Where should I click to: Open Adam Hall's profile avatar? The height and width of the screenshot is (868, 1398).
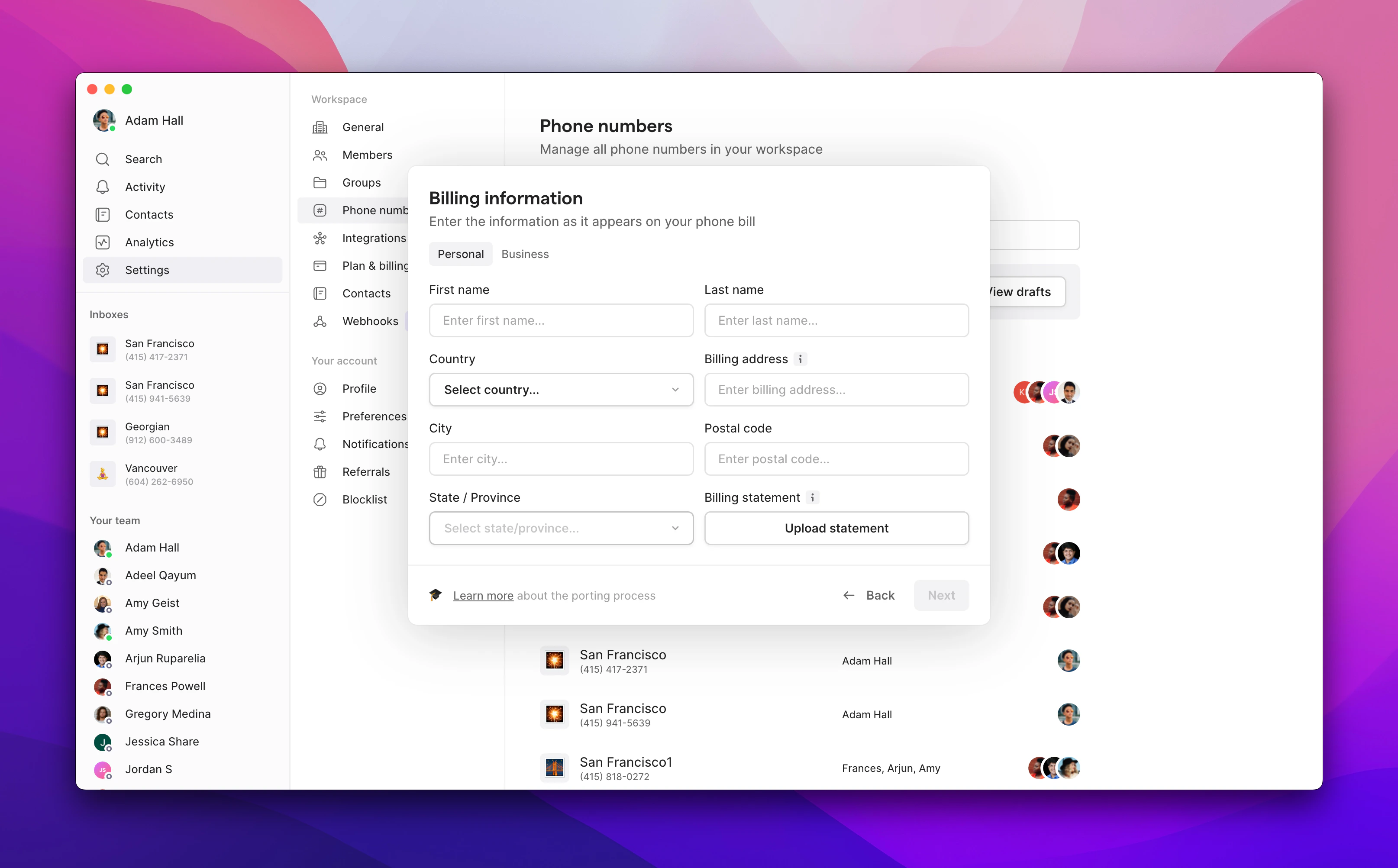(104, 120)
